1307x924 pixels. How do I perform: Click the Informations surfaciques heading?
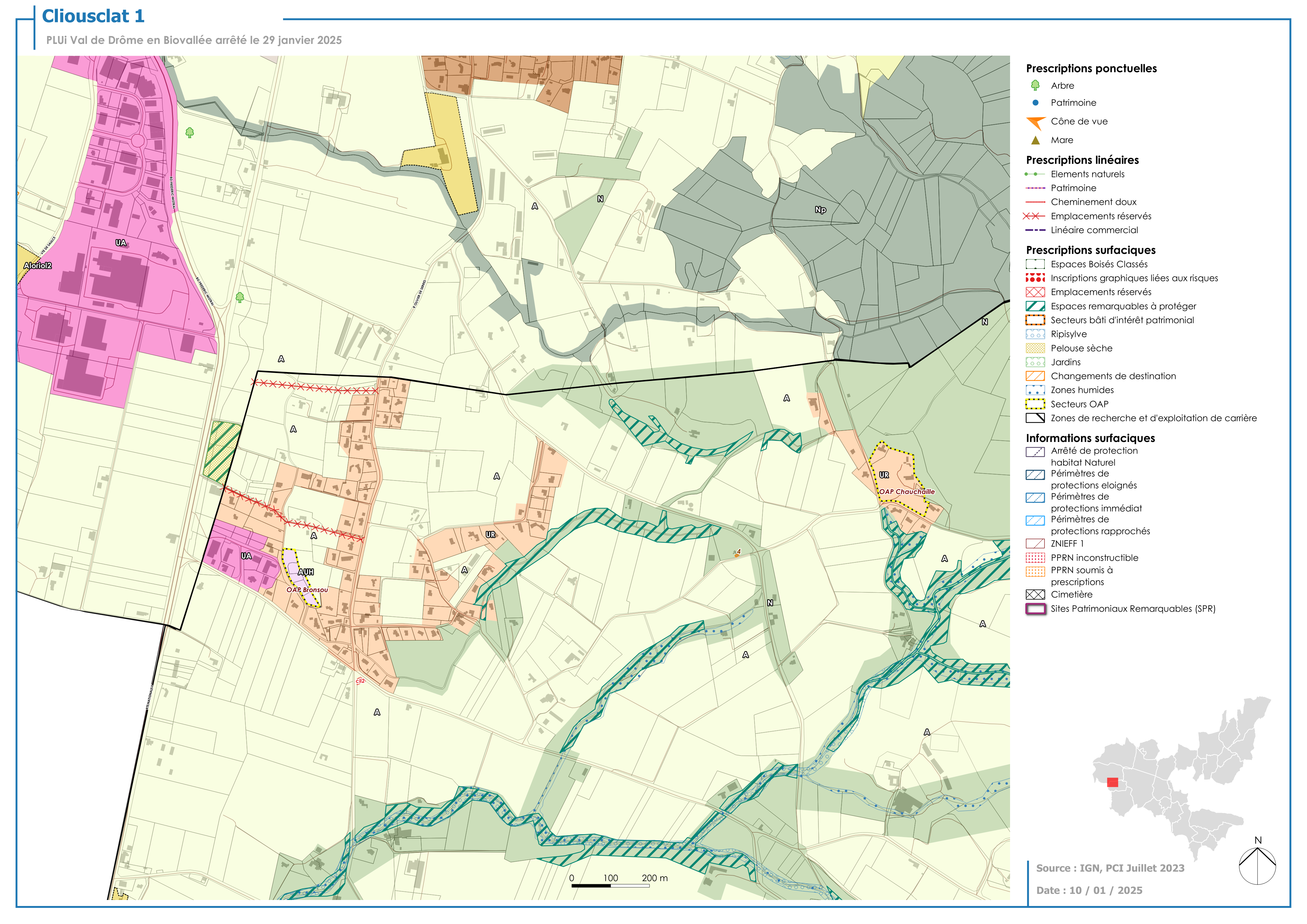point(1090,438)
